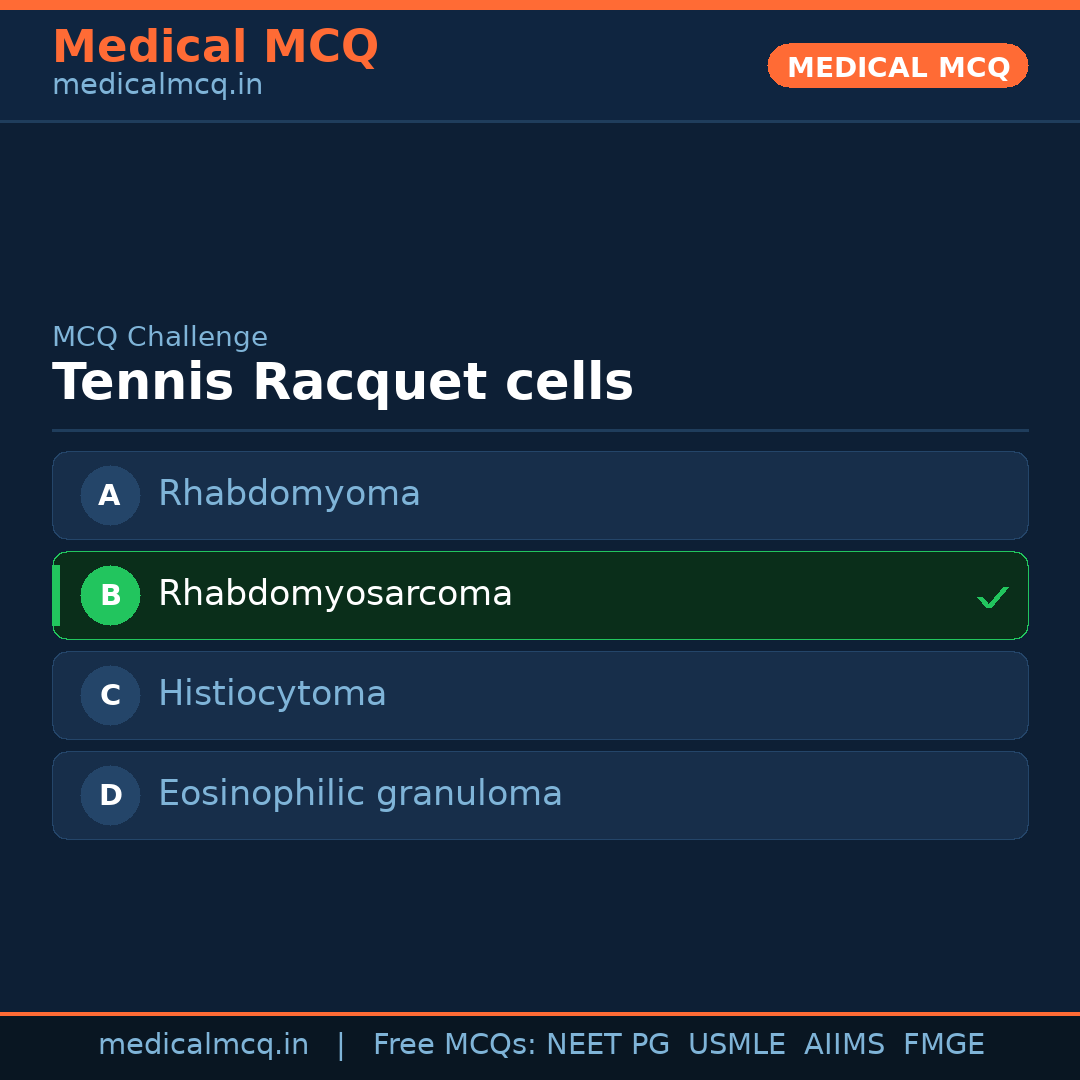
Task: Click the D letter circle badge
Action: 110,795
